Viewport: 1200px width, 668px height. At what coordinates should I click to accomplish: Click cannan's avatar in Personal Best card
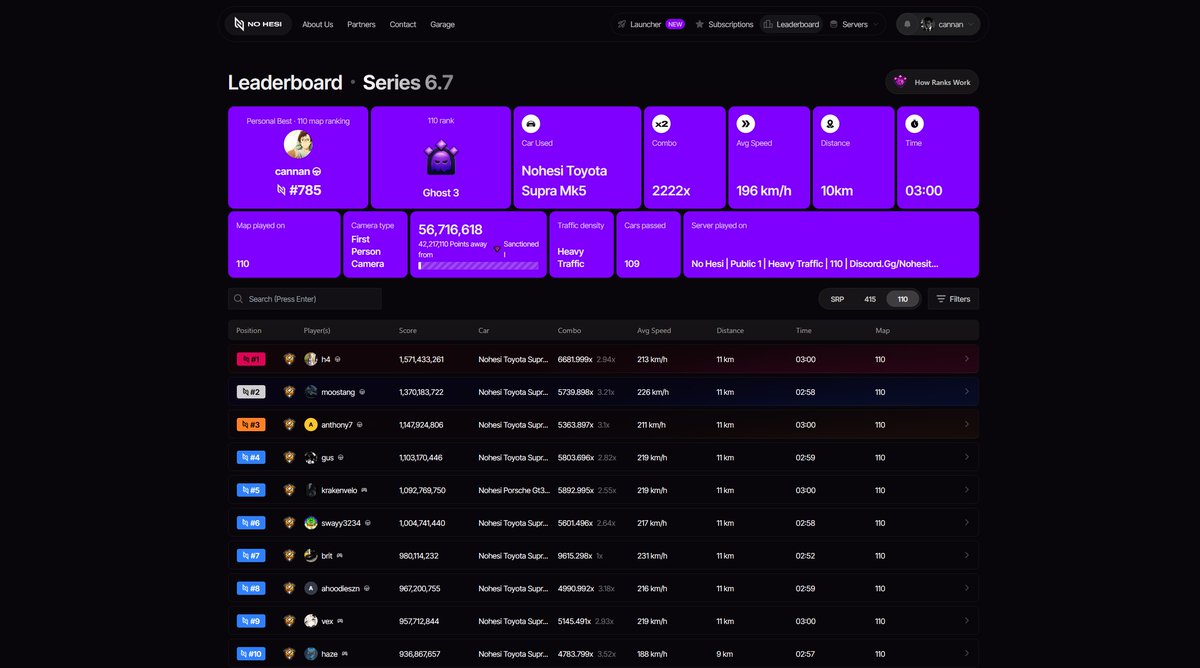click(298, 144)
